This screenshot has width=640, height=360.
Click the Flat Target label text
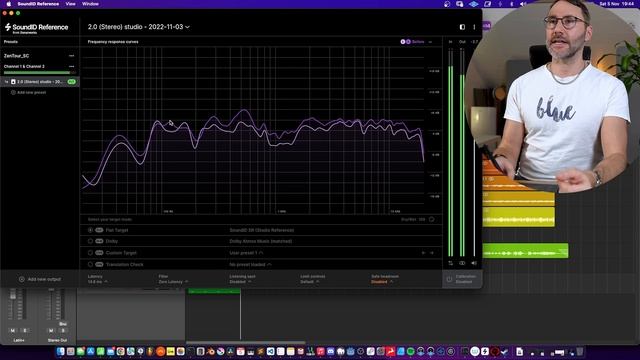tap(117, 230)
